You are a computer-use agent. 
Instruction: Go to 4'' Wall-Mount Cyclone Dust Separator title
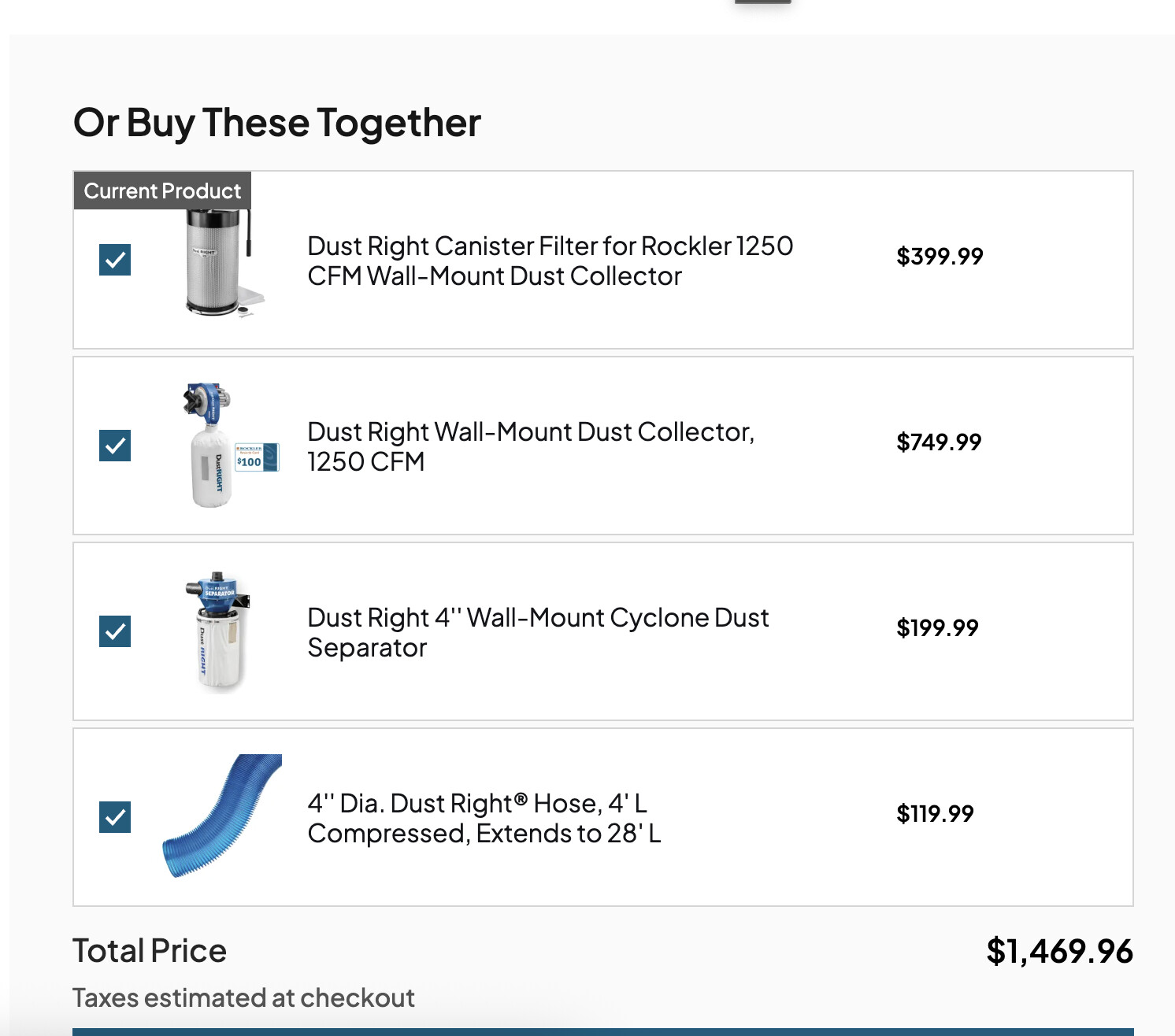537,632
